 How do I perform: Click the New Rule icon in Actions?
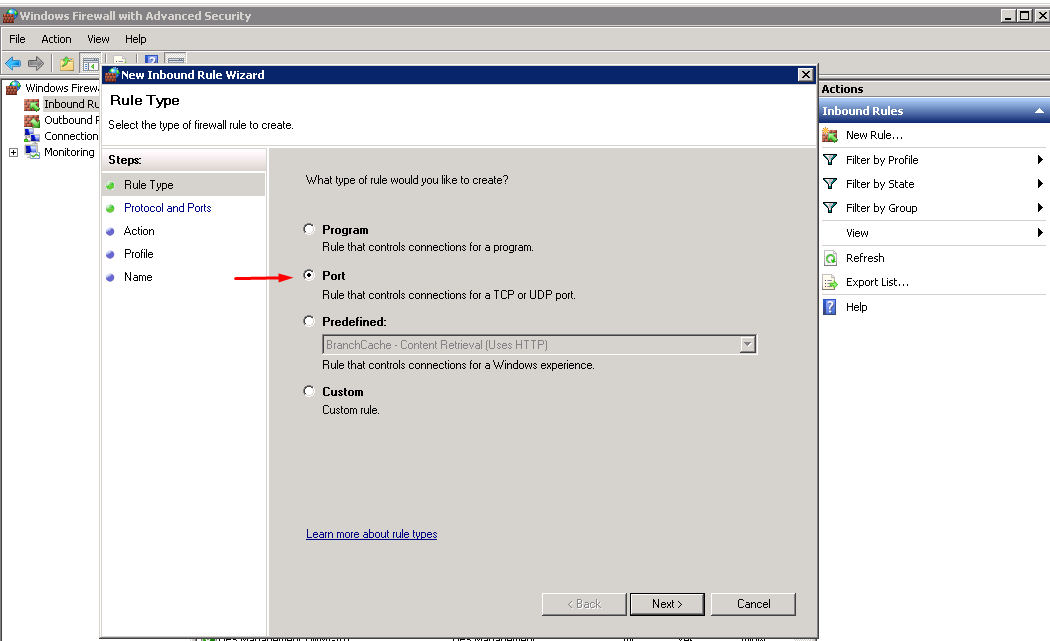point(830,135)
